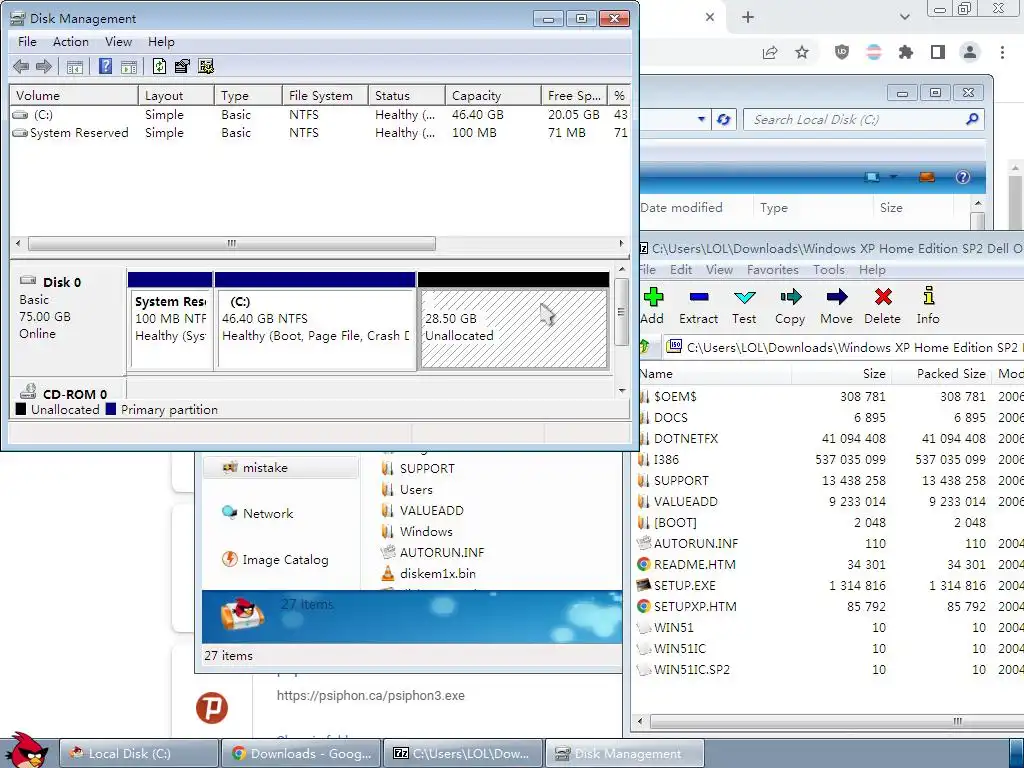This screenshot has height=768, width=1024.
Task: Click refresh button next to Explorer search
Action: click(724, 120)
